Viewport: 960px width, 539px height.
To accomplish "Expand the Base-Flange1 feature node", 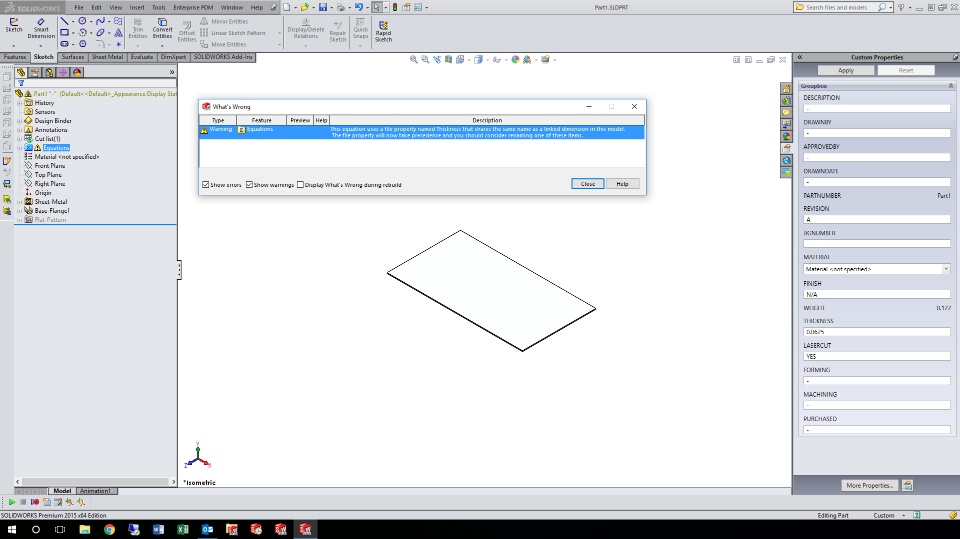I will tap(20, 211).
